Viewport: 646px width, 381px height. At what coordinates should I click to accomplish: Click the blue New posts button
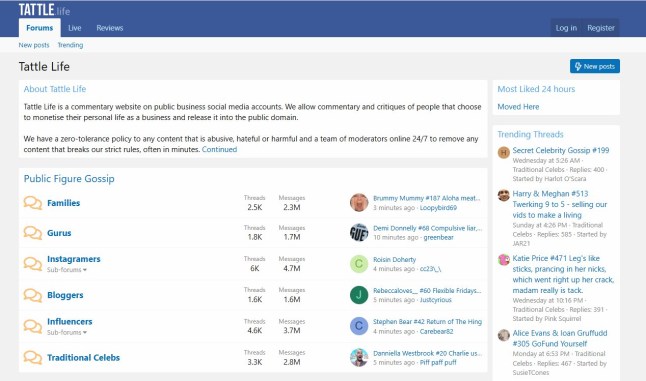pos(595,66)
